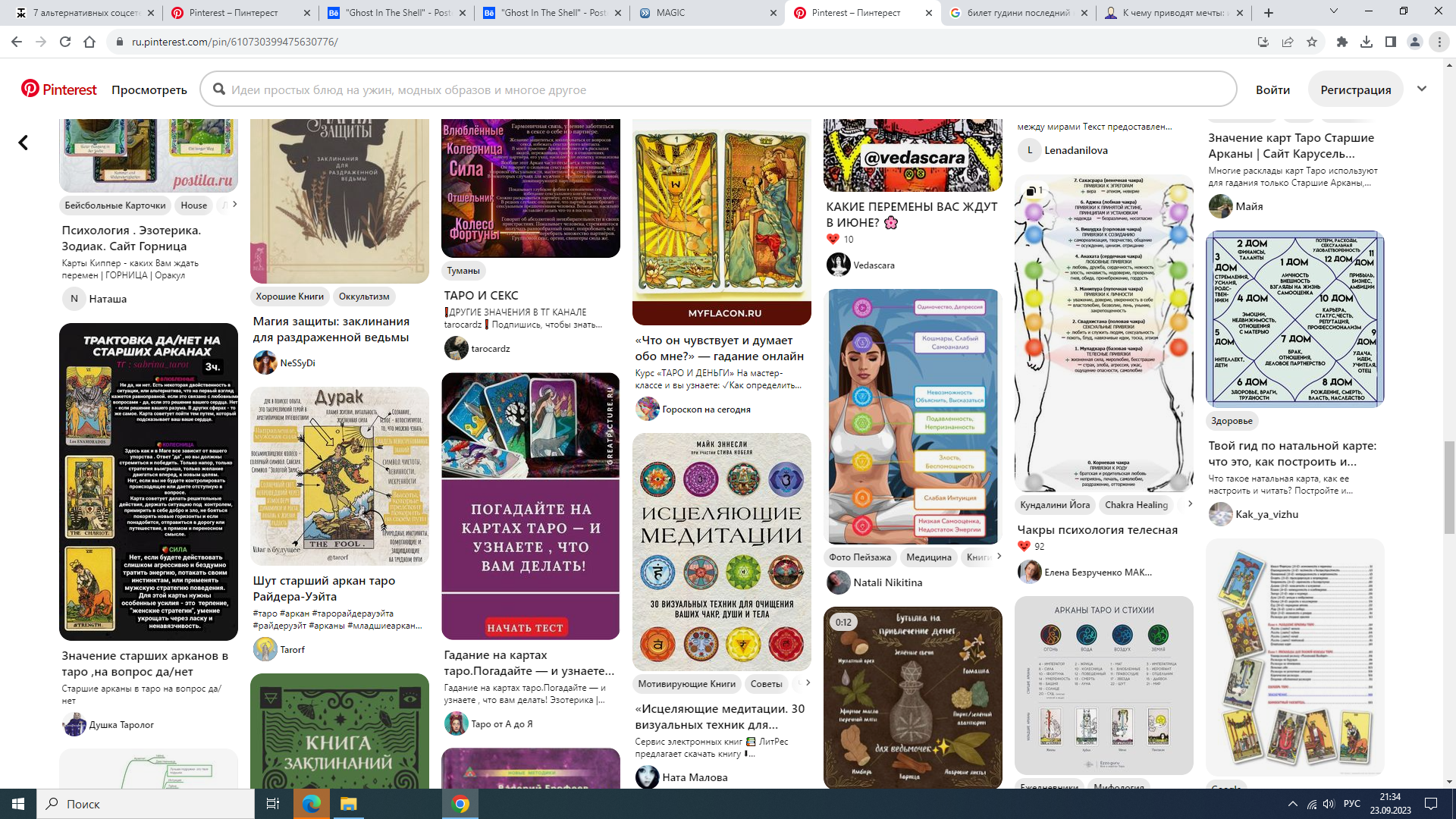The height and width of the screenshot is (819, 1456).
Task: Open the Просмотреть menu item
Action: (x=149, y=89)
